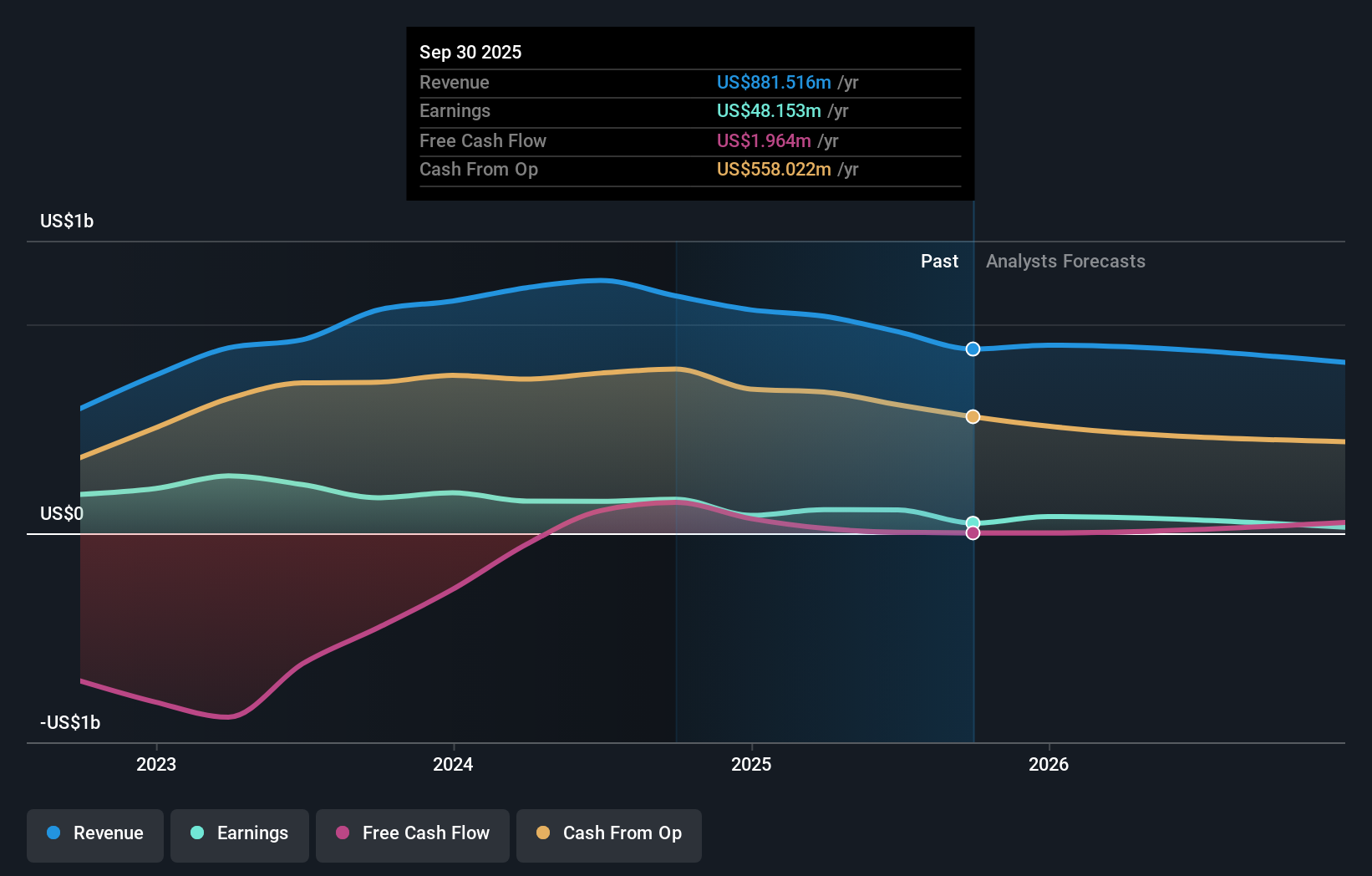Click the 2024 label on the time axis

coord(452,763)
